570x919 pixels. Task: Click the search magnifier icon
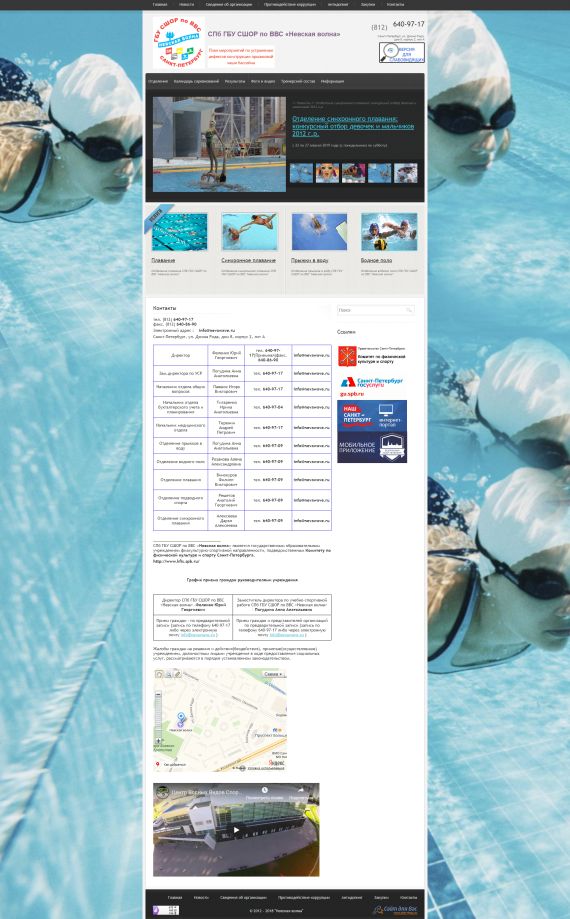click(409, 309)
